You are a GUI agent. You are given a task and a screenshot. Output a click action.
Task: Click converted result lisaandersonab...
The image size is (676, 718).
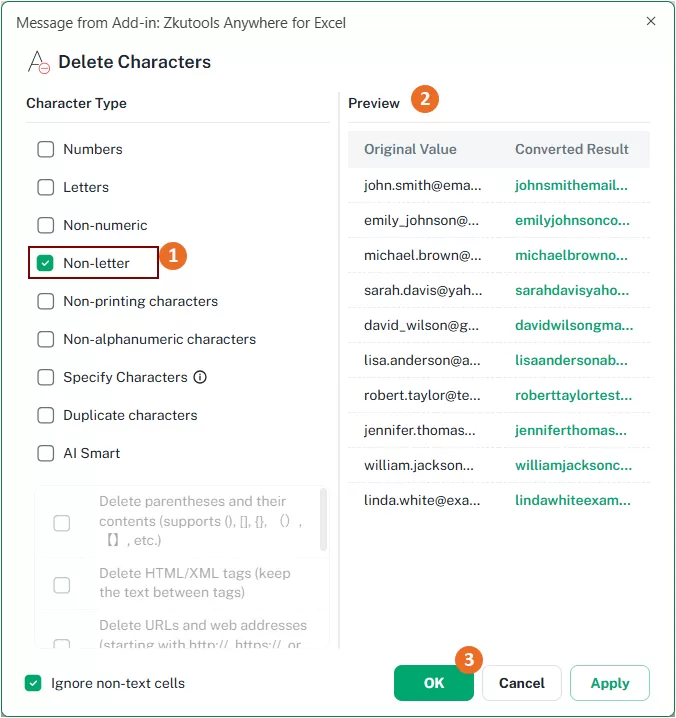572,360
